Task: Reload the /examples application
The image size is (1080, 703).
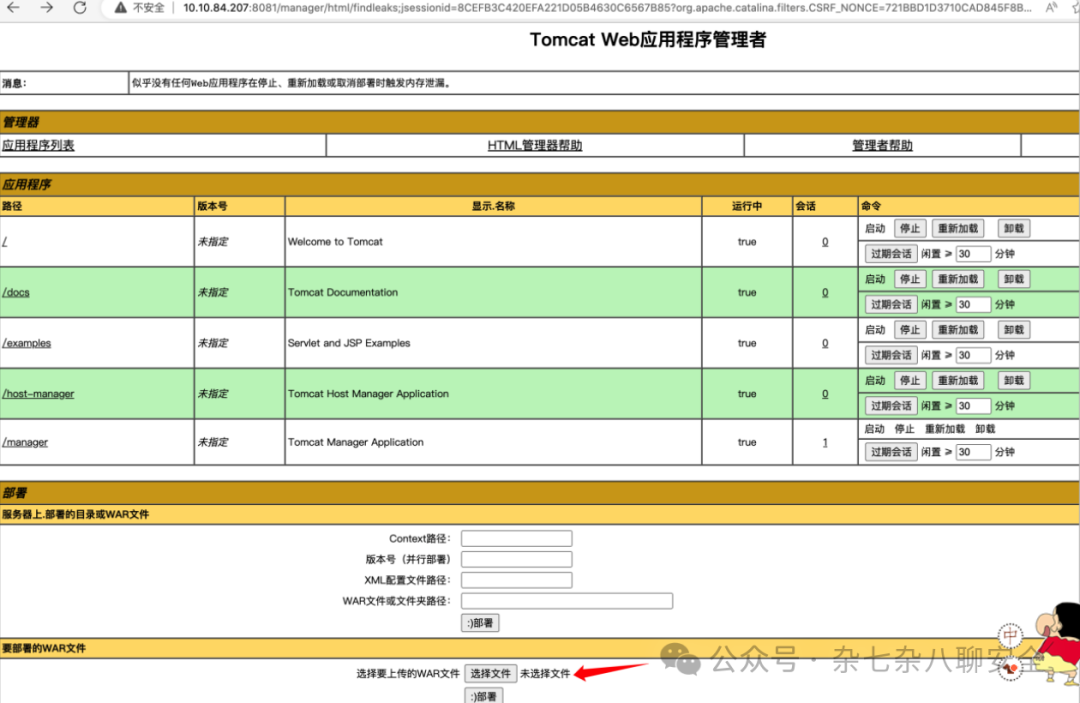Action: (957, 330)
